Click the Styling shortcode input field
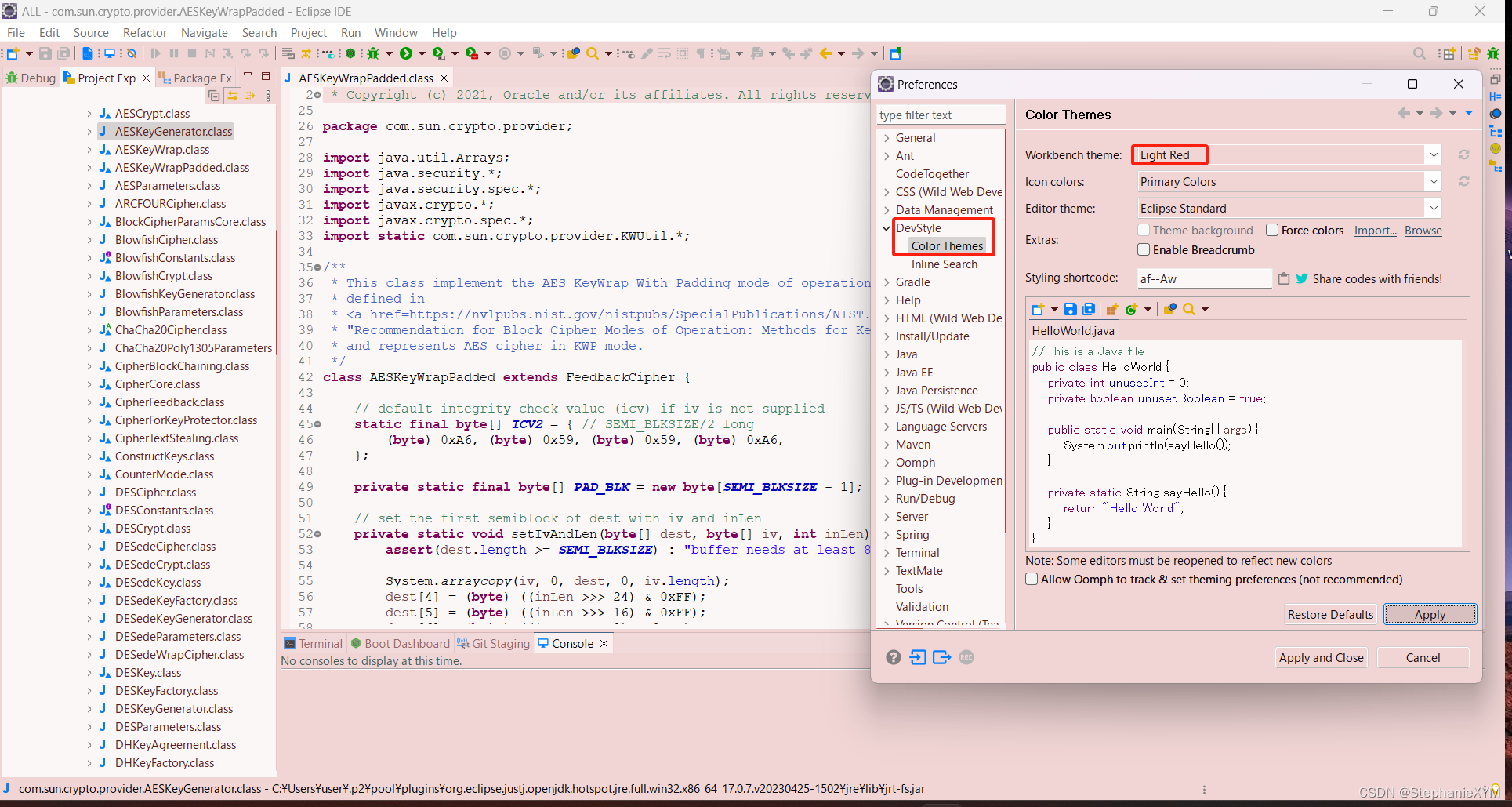This screenshot has height=807, width=1512. pyautogui.click(x=1204, y=278)
